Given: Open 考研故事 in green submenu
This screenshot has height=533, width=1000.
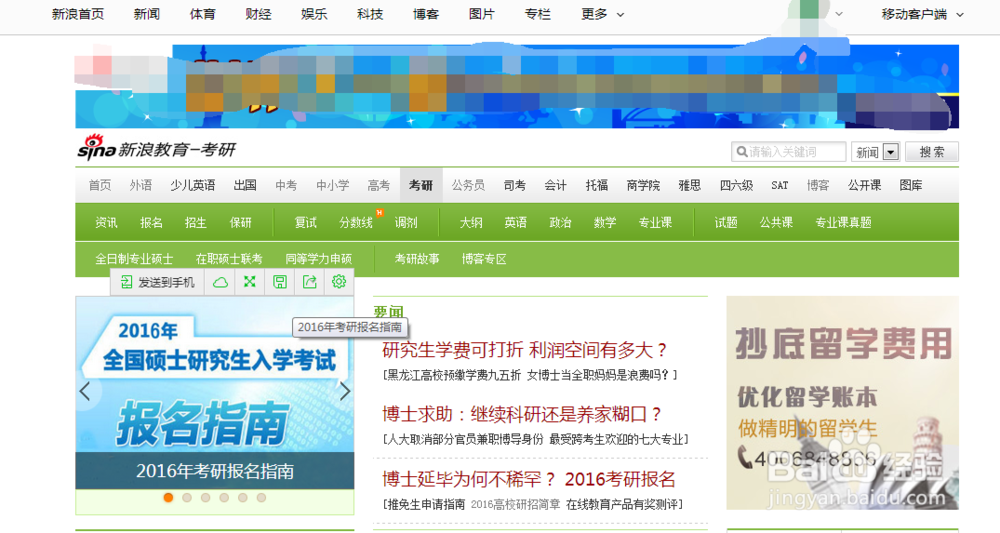Looking at the screenshot, I should [416, 259].
